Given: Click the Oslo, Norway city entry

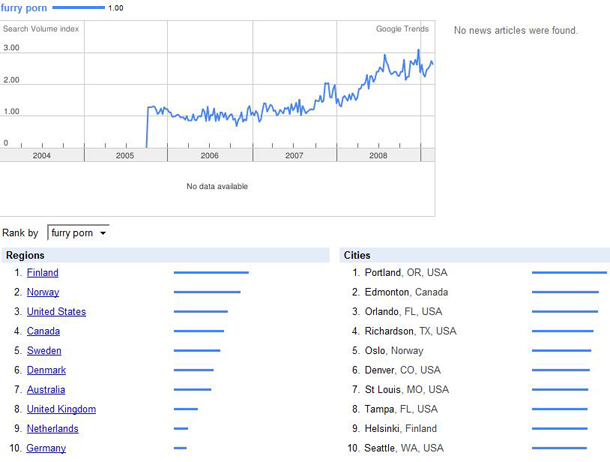Looking at the screenshot, I should pyautogui.click(x=394, y=351).
